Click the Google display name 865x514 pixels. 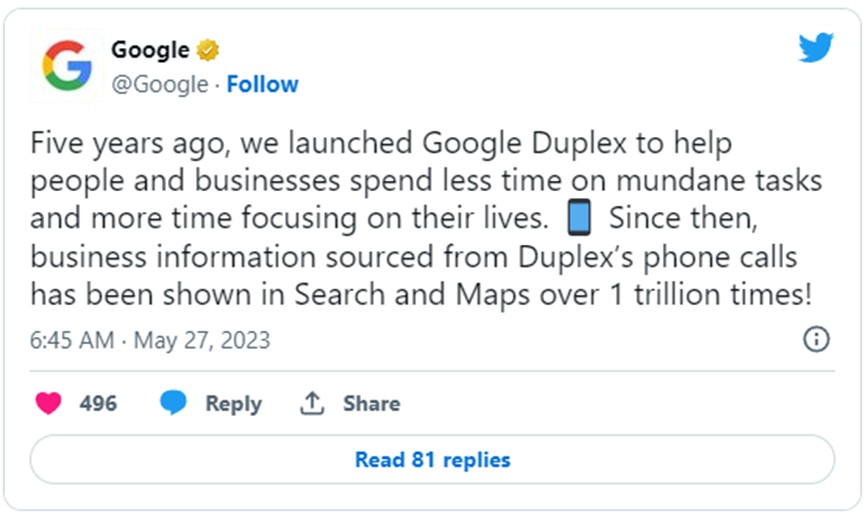point(150,50)
